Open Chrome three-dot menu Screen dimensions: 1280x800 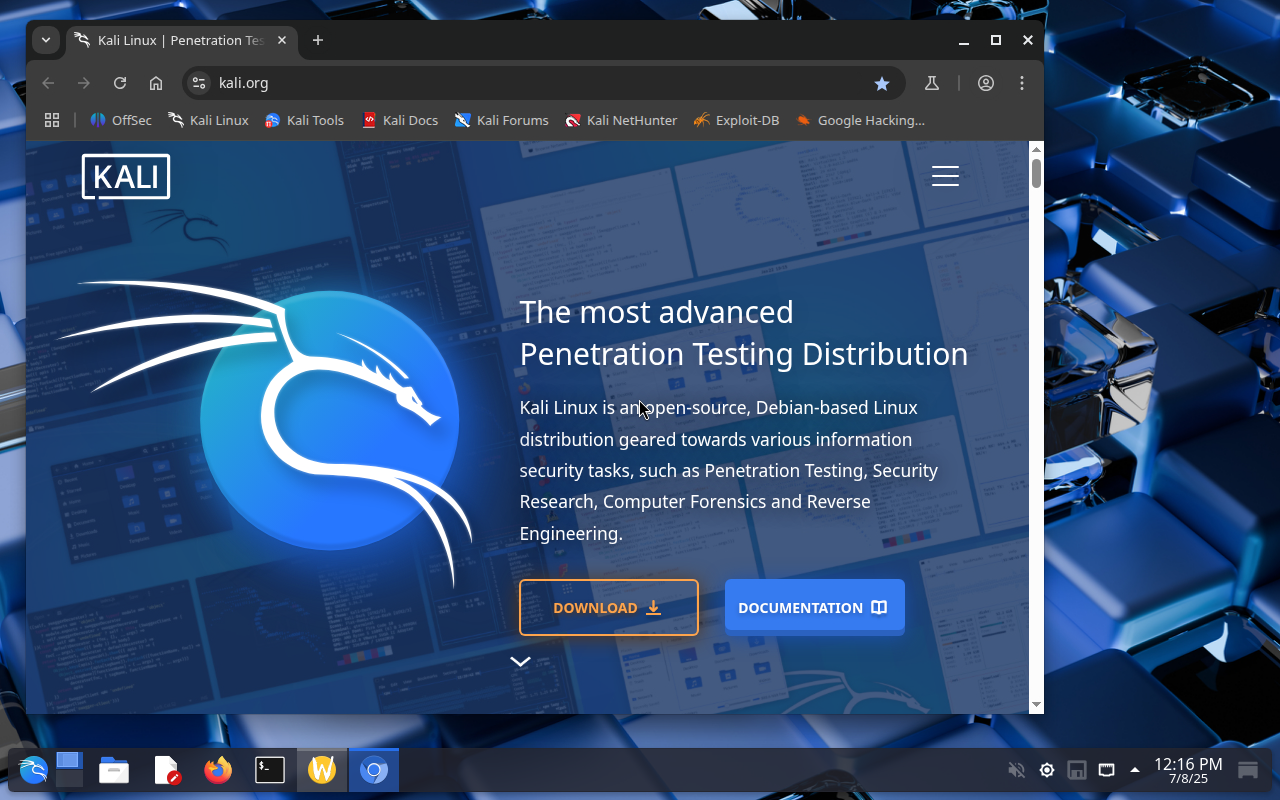coord(1022,83)
